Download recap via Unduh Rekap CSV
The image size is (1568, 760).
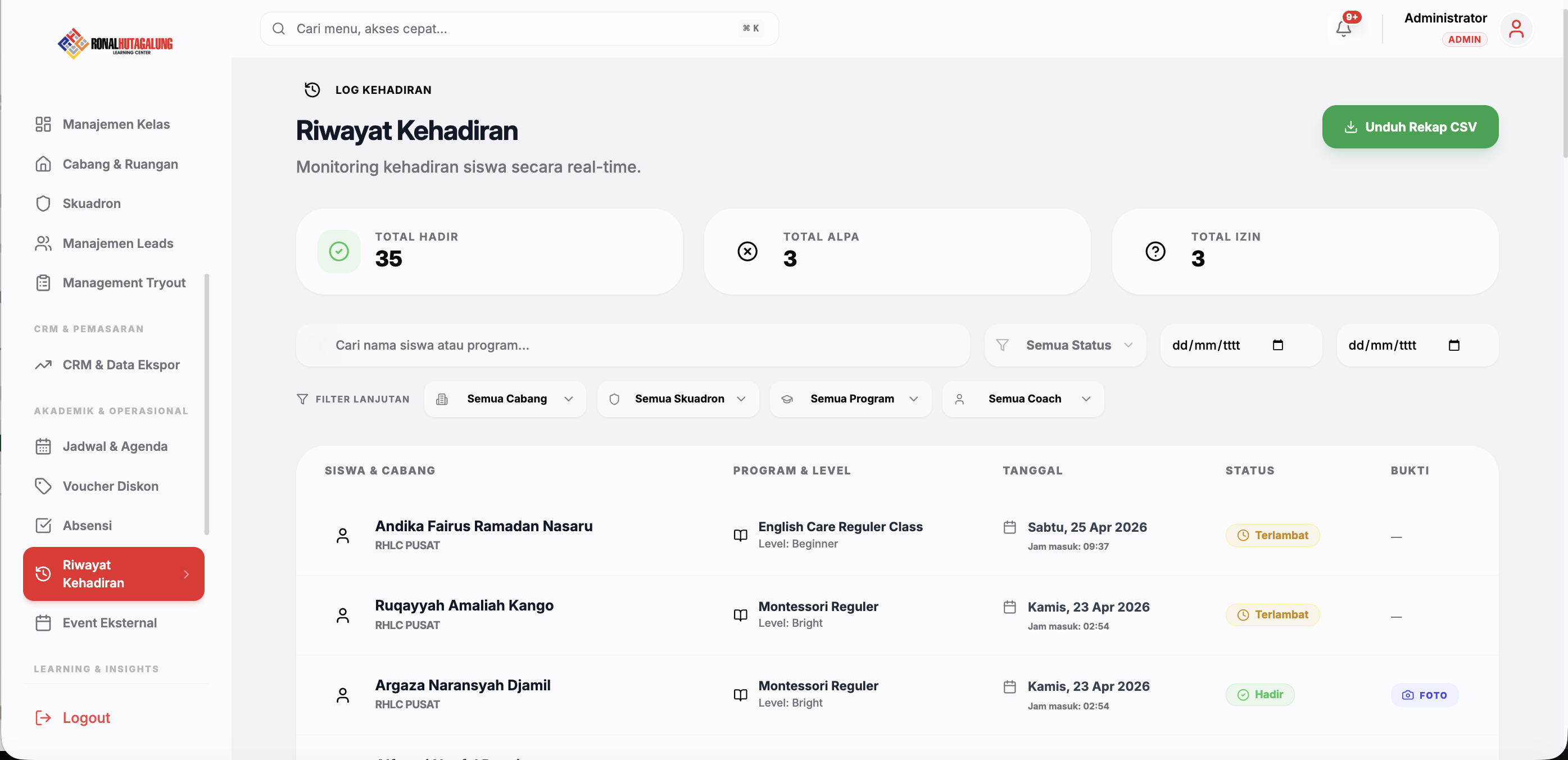click(1410, 126)
